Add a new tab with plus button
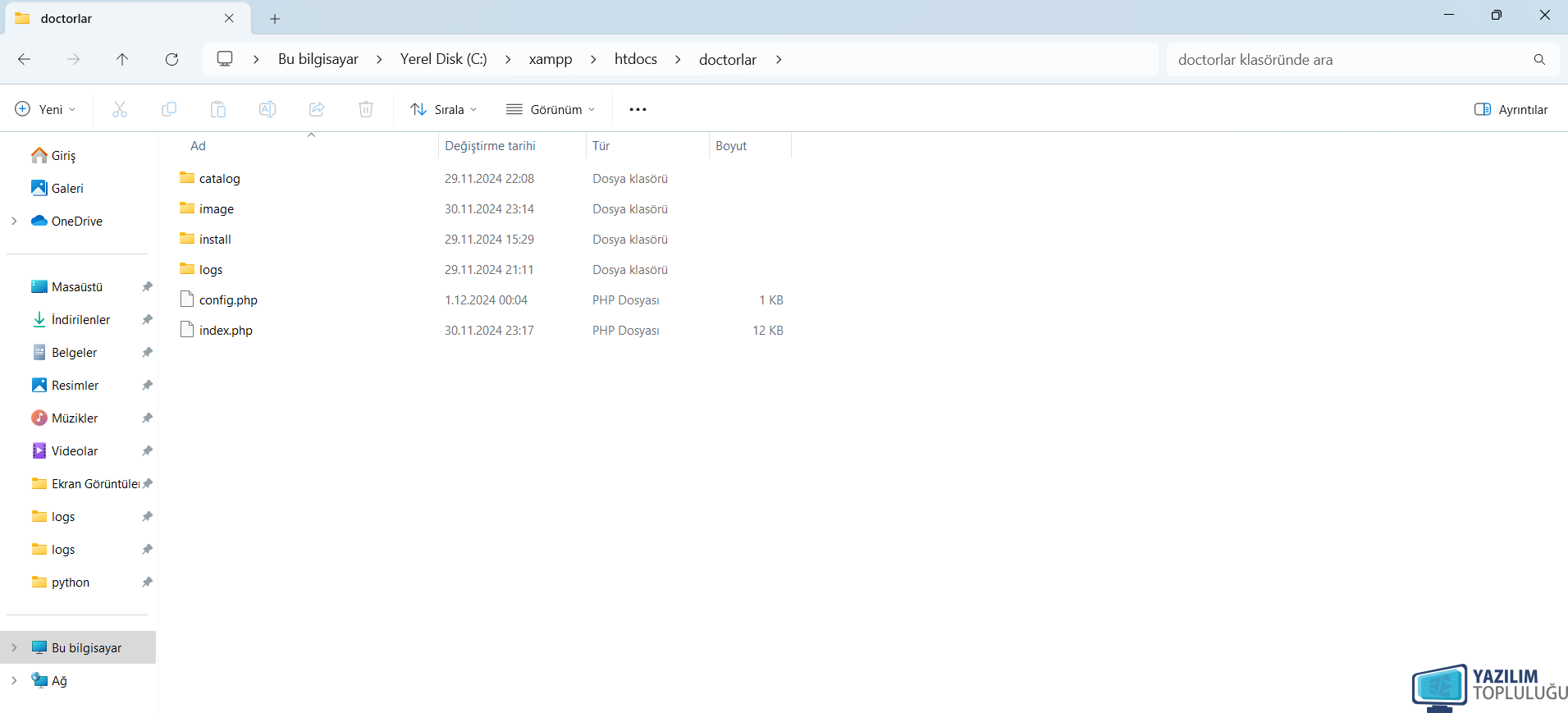The height and width of the screenshot is (713, 1568). click(x=275, y=18)
